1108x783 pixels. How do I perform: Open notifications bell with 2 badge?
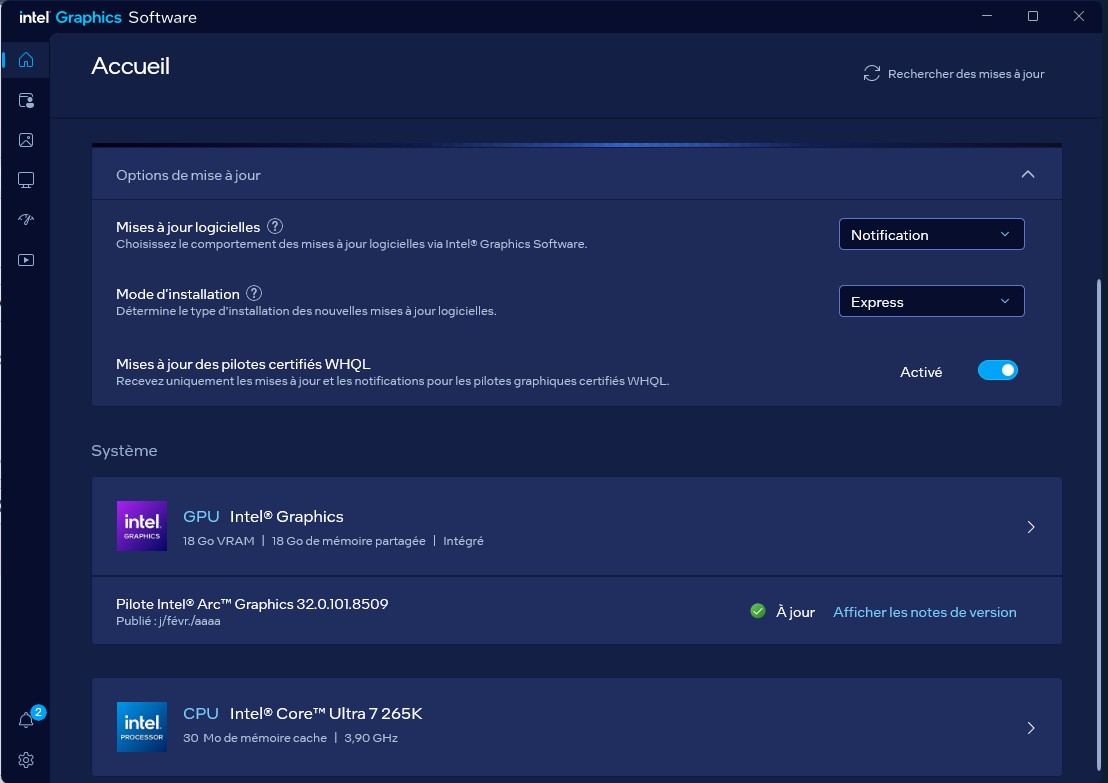[27, 720]
